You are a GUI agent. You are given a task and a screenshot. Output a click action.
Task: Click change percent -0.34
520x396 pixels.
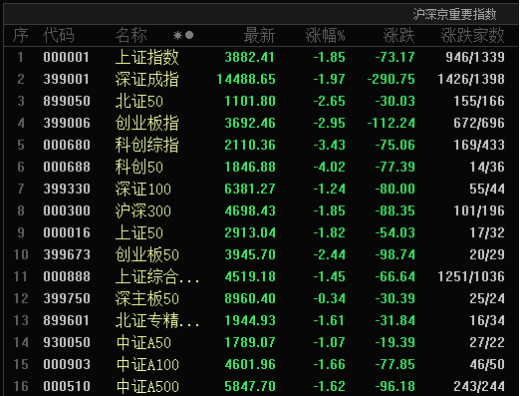[x=329, y=298]
